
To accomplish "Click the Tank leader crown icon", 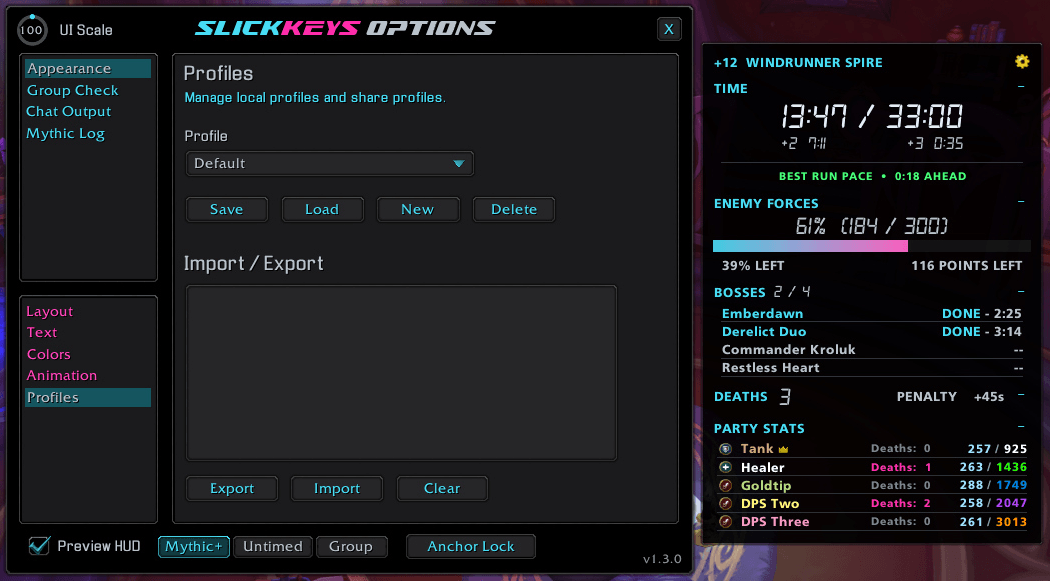I will point(783,450).
